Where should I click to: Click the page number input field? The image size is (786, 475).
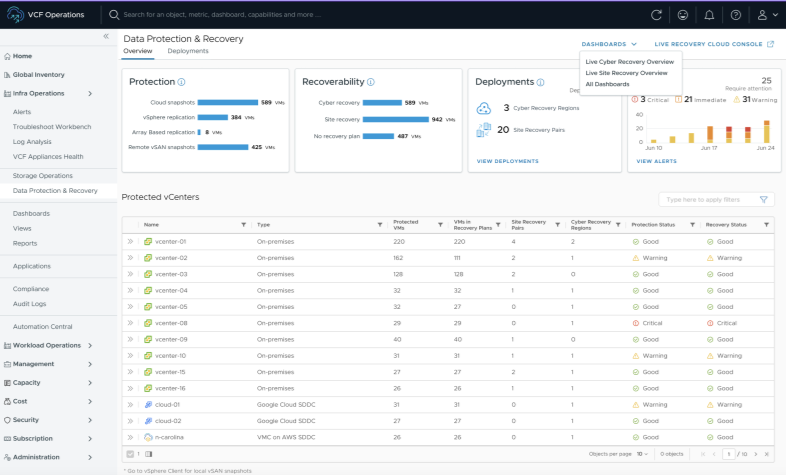click(x=728, y=454)
